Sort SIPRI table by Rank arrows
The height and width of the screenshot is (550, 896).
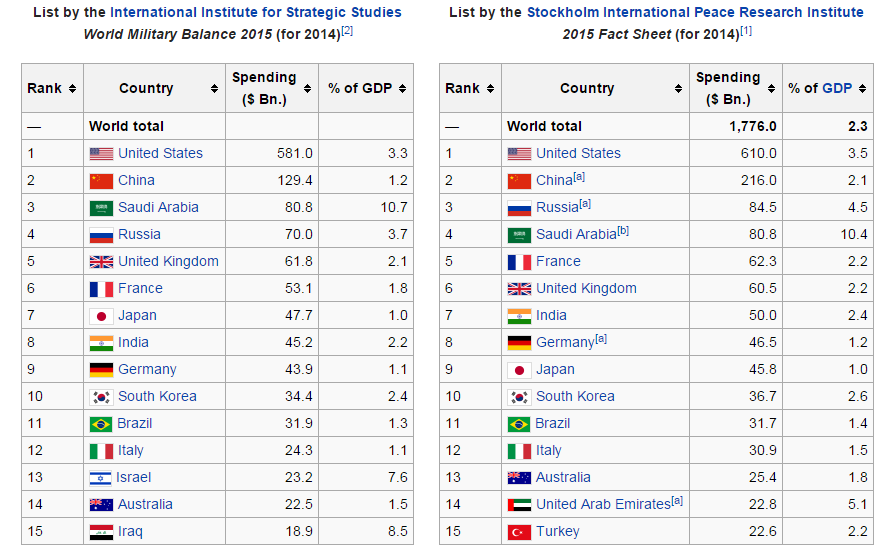[490, 89]
